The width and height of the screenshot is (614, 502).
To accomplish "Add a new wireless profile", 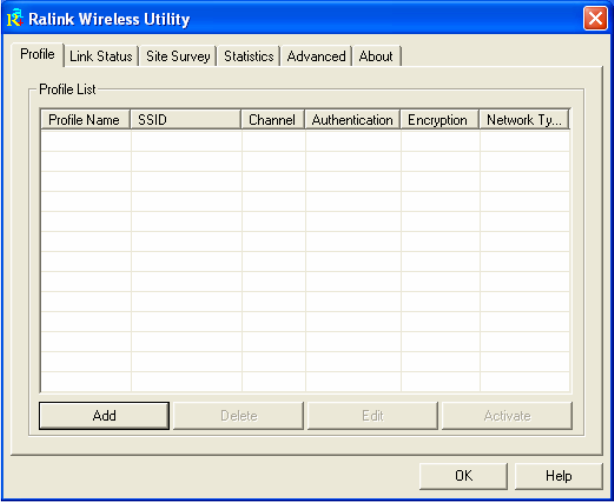I will (x=104, y=415).
